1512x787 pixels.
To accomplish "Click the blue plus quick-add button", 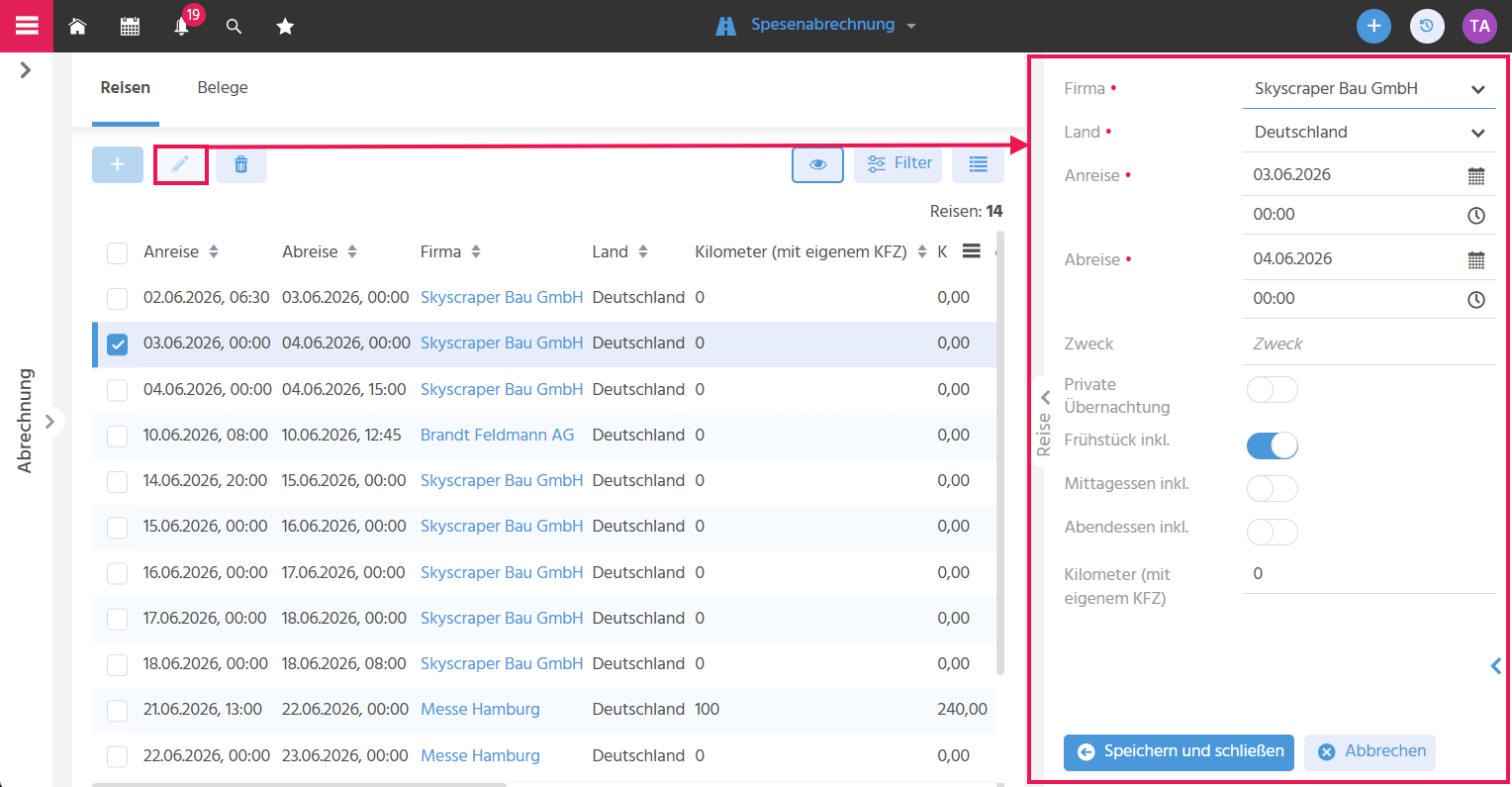I will pos(1373,26).
